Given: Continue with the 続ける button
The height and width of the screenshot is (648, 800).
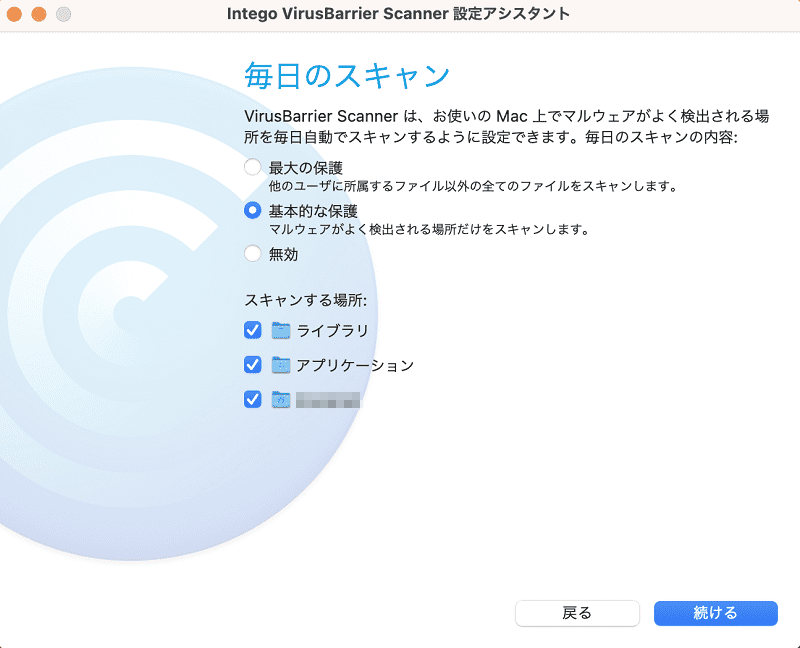Looking at the screenshot, I should click(x=715, y=613).
